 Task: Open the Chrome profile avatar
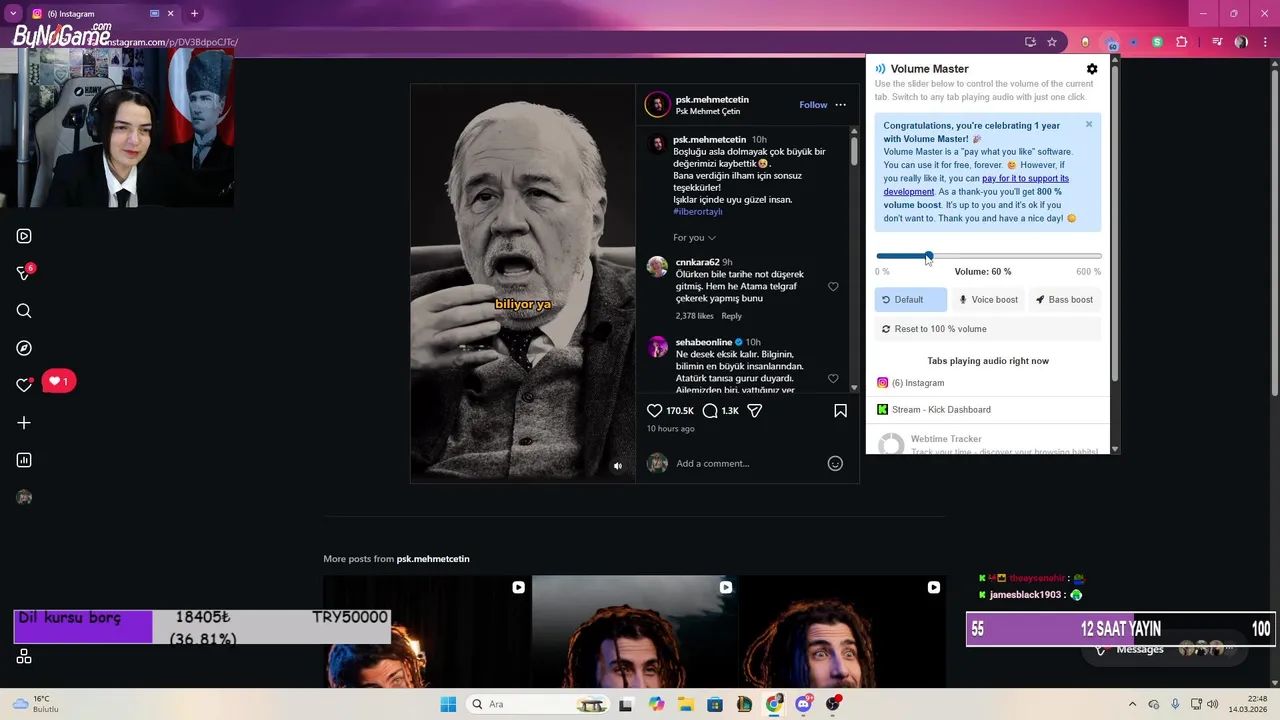pyautogui.click(x=1241, y=42)
